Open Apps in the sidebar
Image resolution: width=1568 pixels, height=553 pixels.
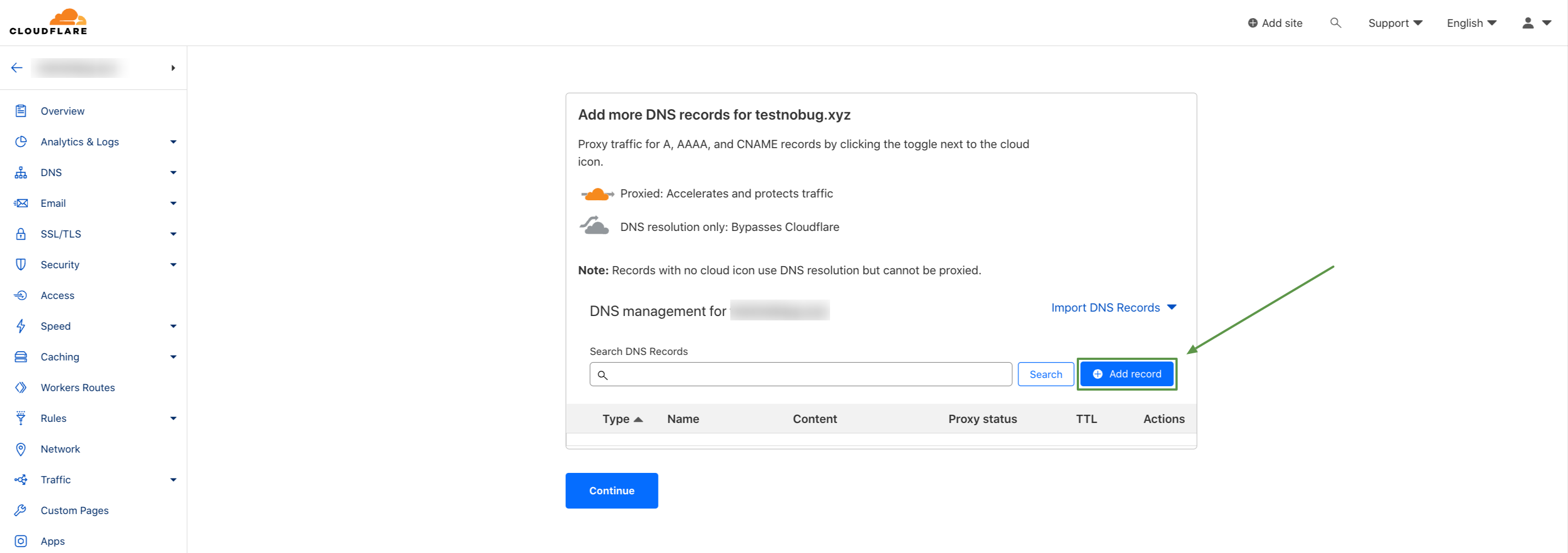click(52, 541)
